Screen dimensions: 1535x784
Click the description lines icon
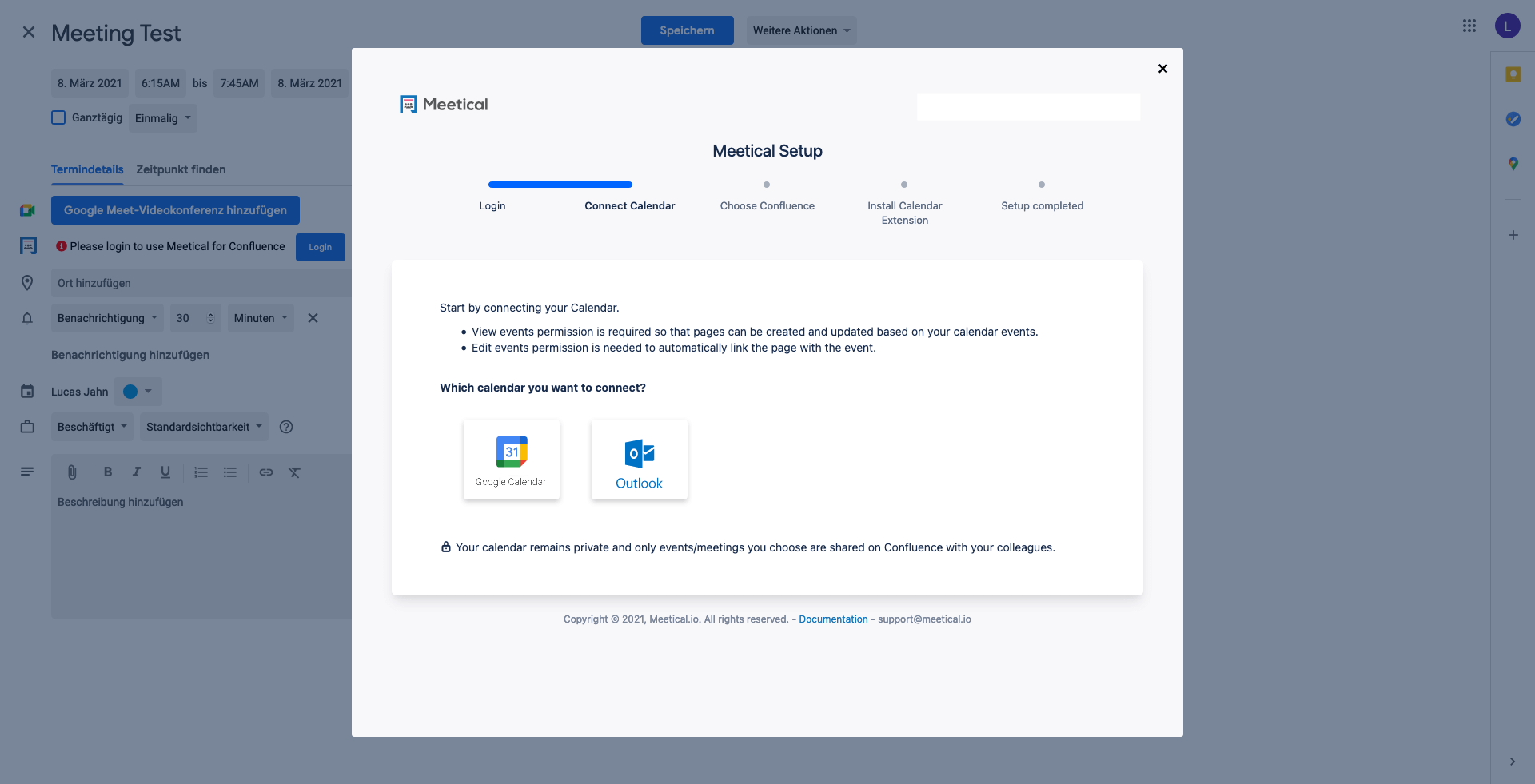(x=27, y=472)
